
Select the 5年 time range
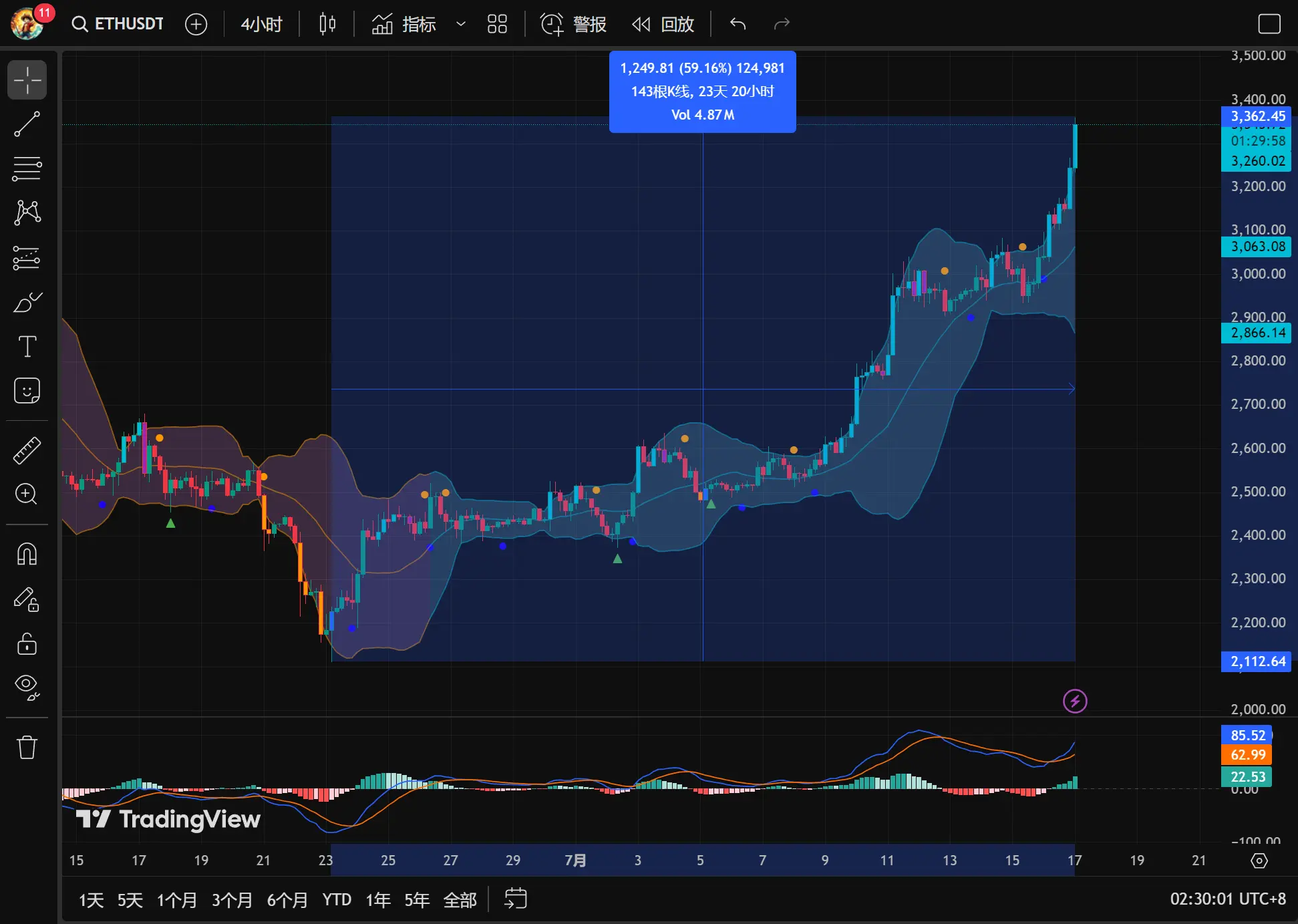pyautogui.click(x=417, y=900)
